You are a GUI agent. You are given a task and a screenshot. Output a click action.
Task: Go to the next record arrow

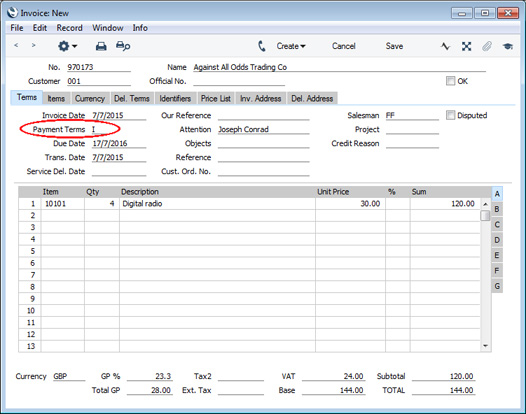coord(33,45)
